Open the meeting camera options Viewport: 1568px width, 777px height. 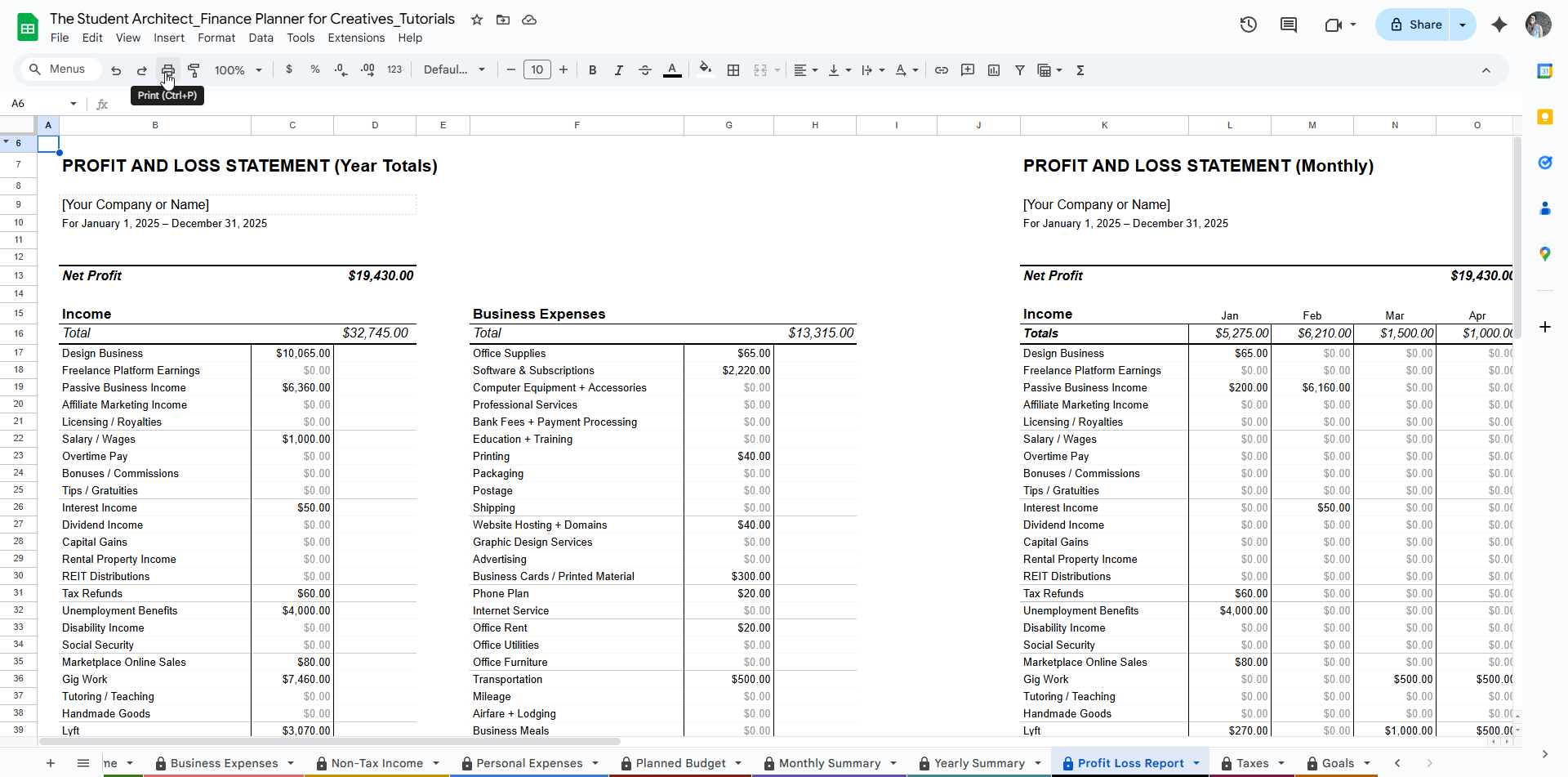[1340, 25]
